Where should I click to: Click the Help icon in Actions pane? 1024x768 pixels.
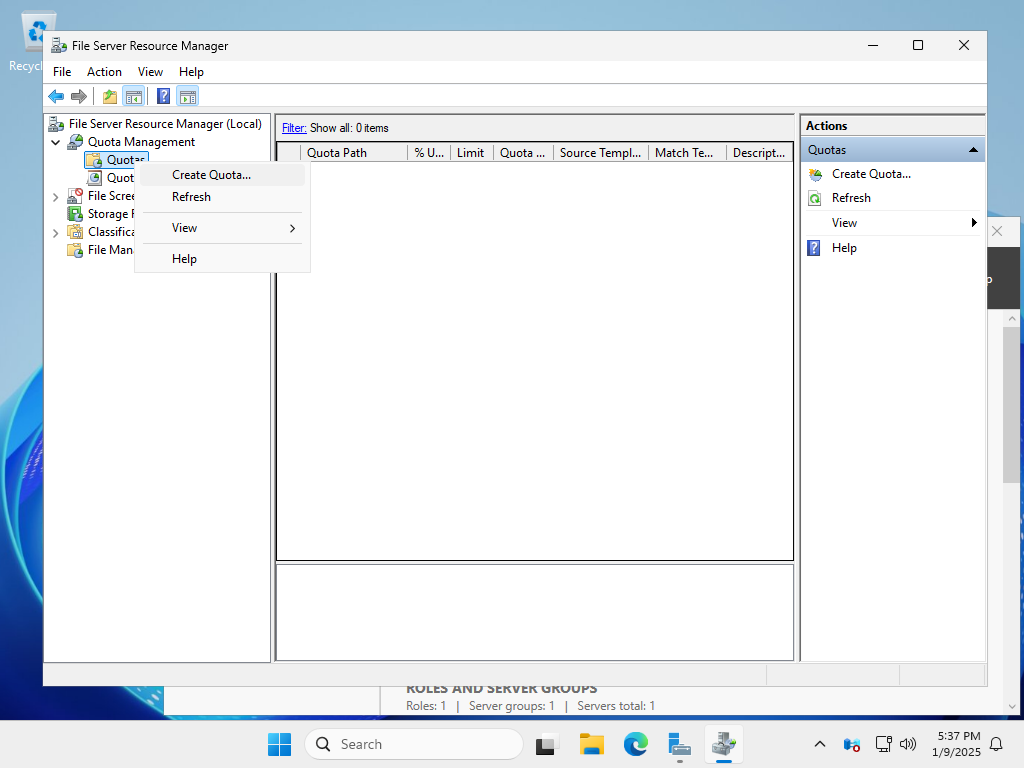(x=814, y=248)
